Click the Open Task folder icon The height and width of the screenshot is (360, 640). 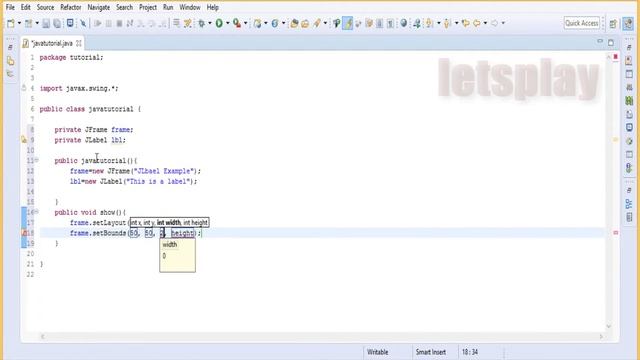[305, 23]
